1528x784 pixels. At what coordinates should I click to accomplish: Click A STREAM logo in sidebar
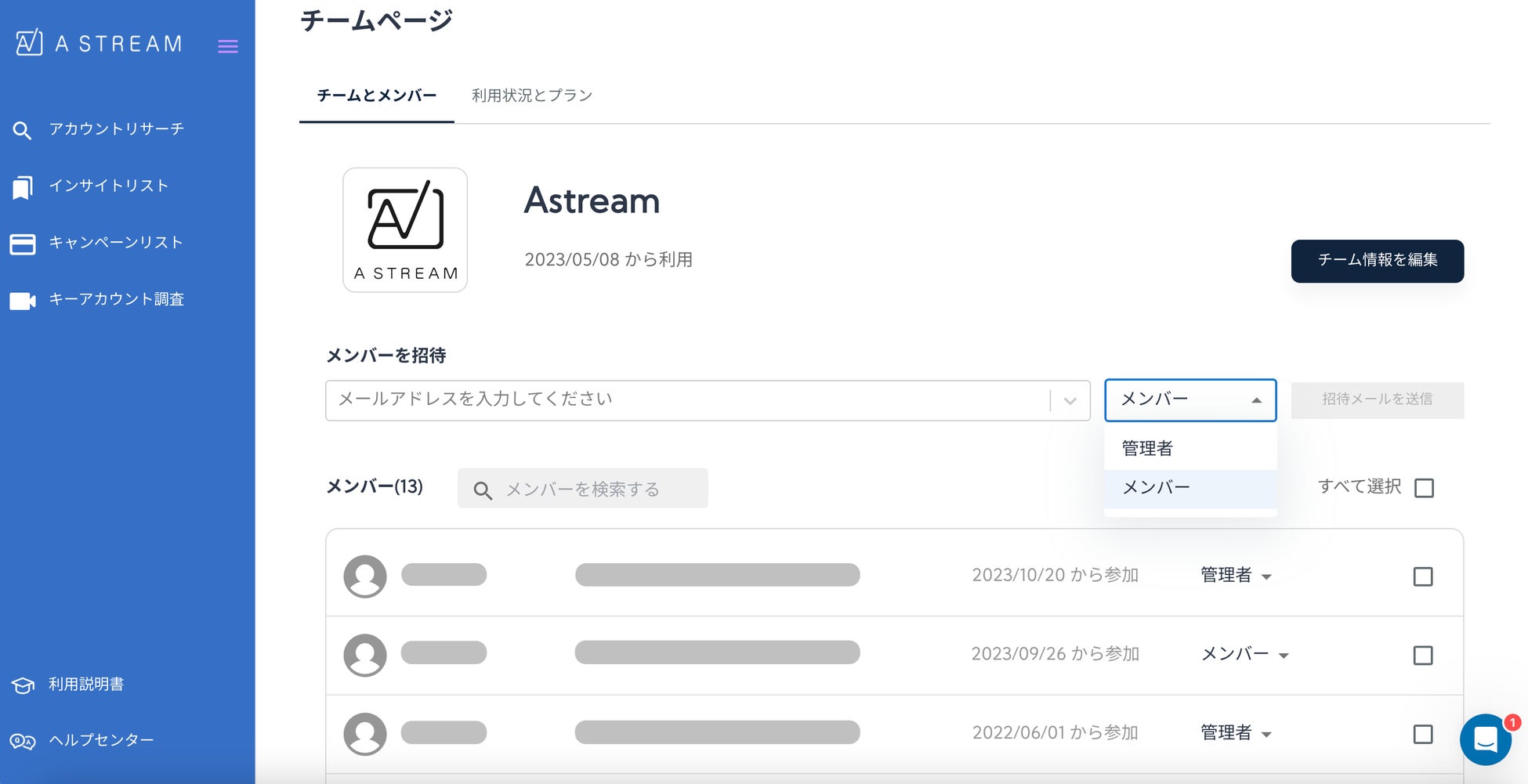pos(99,42)
